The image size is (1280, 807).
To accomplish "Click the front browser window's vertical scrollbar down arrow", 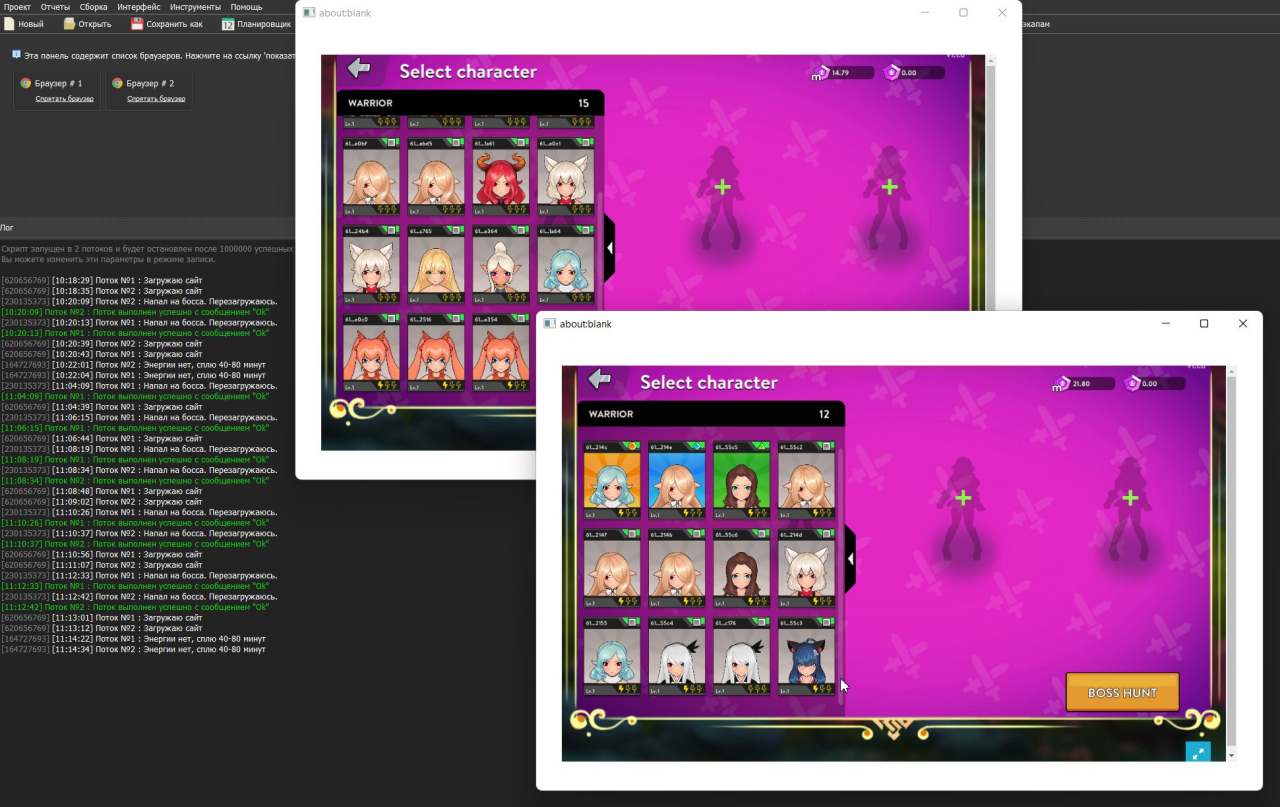I will point(1231,755).
